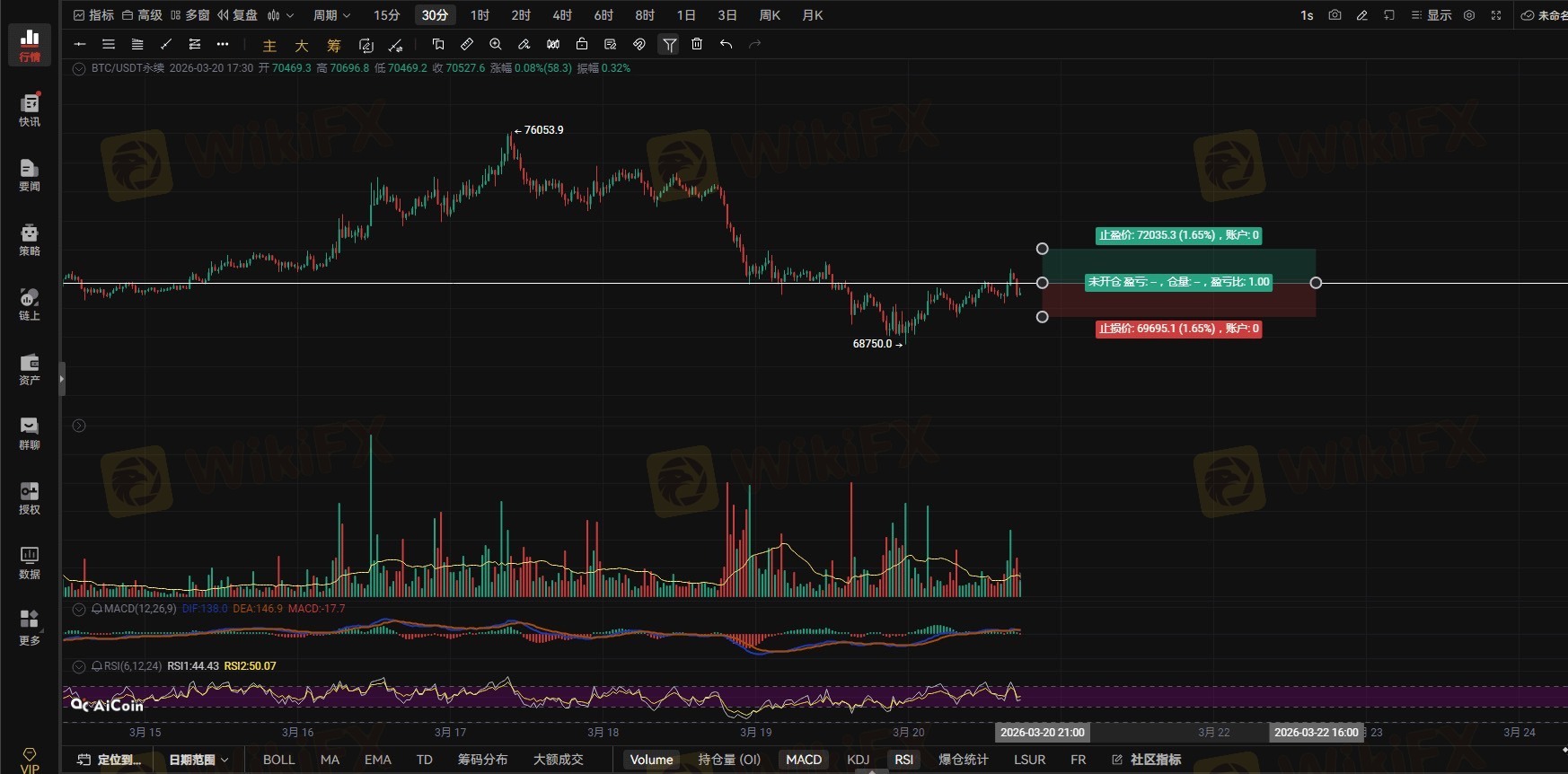Collapse the Volume pane circular chevron
The width and height of the screenshot is (1568, 774).
pyautogui.click(x=79, y=426)
